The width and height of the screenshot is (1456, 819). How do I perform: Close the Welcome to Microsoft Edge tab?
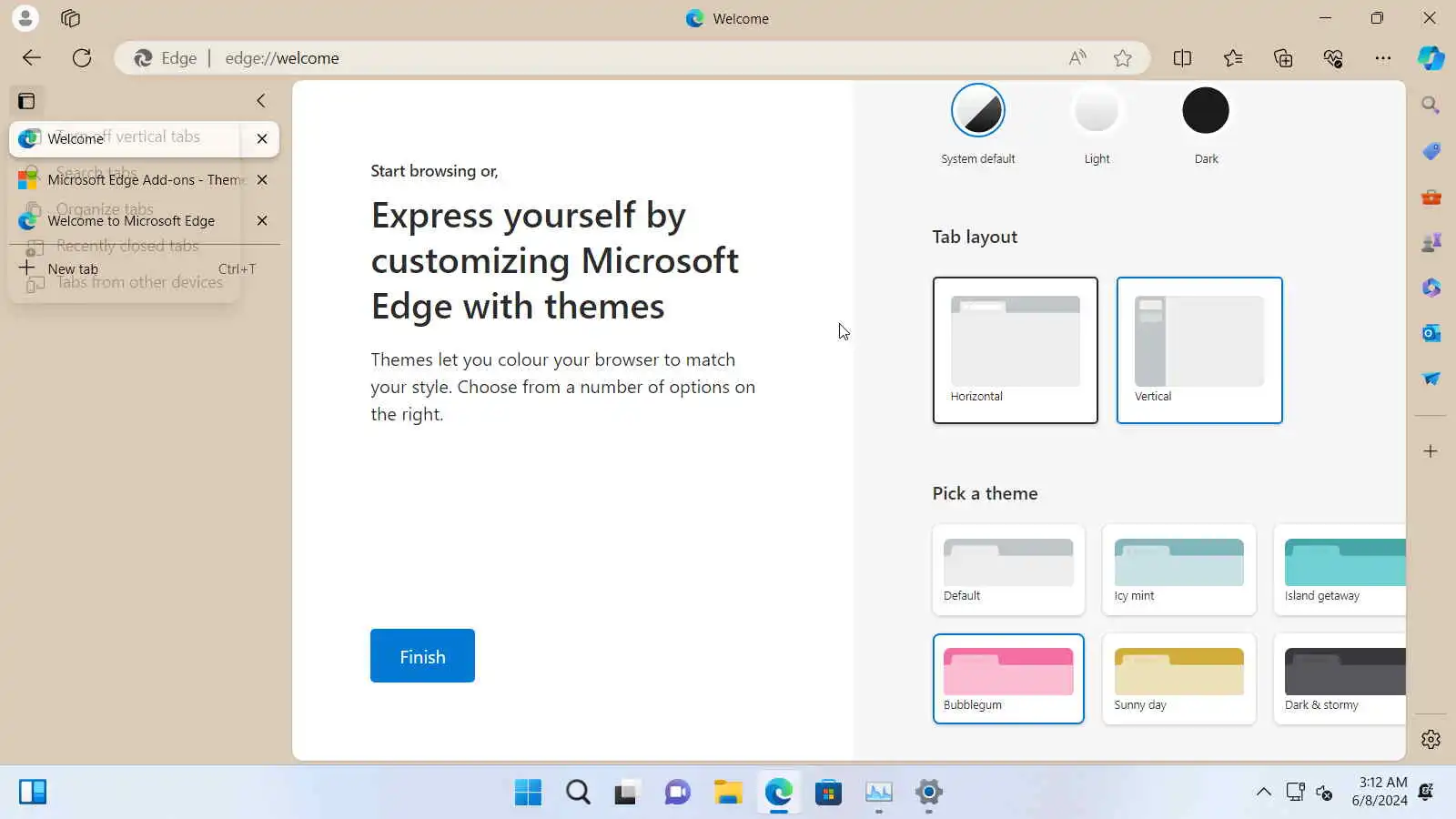tap(262, 220)
